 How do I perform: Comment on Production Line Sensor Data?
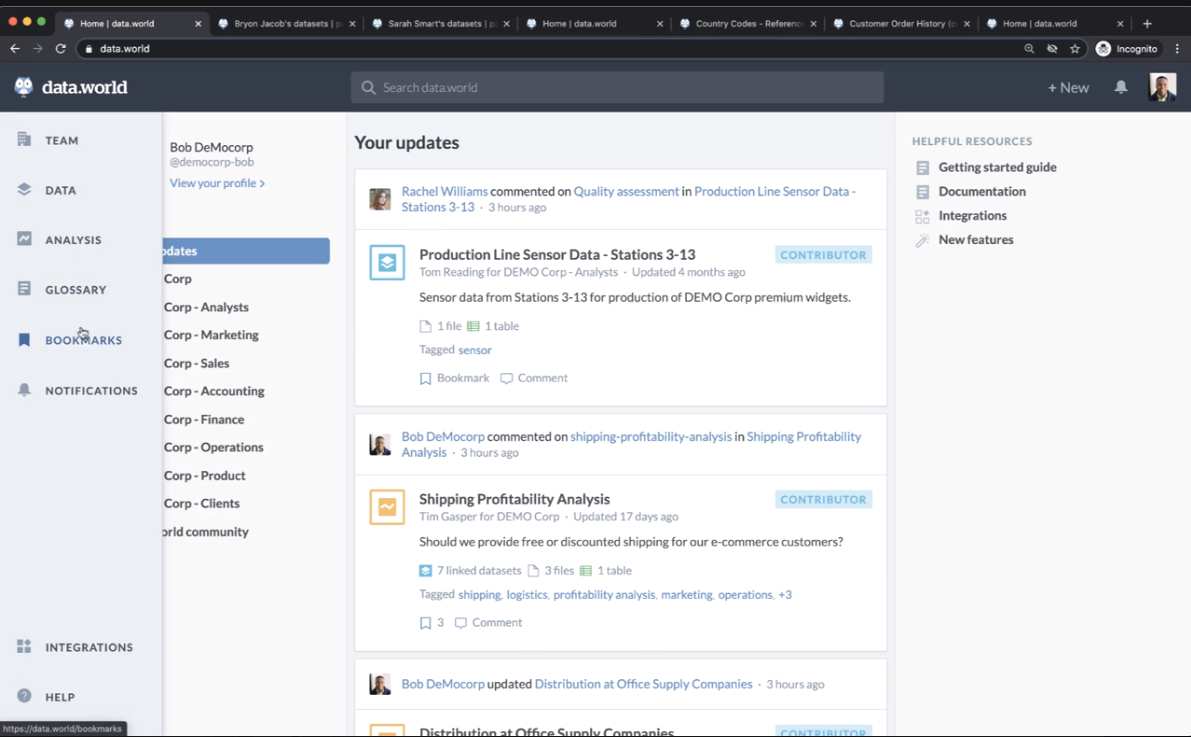coord(534,378)
